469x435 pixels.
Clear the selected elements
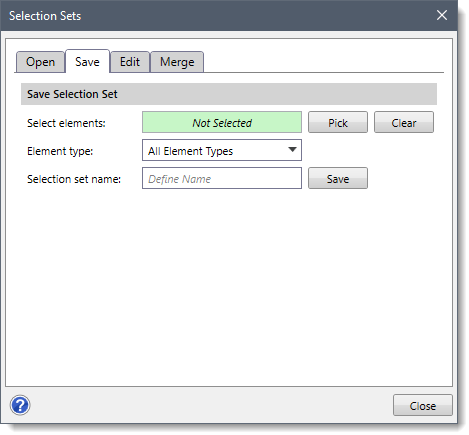pyautogui.click(x=404, y=122)
